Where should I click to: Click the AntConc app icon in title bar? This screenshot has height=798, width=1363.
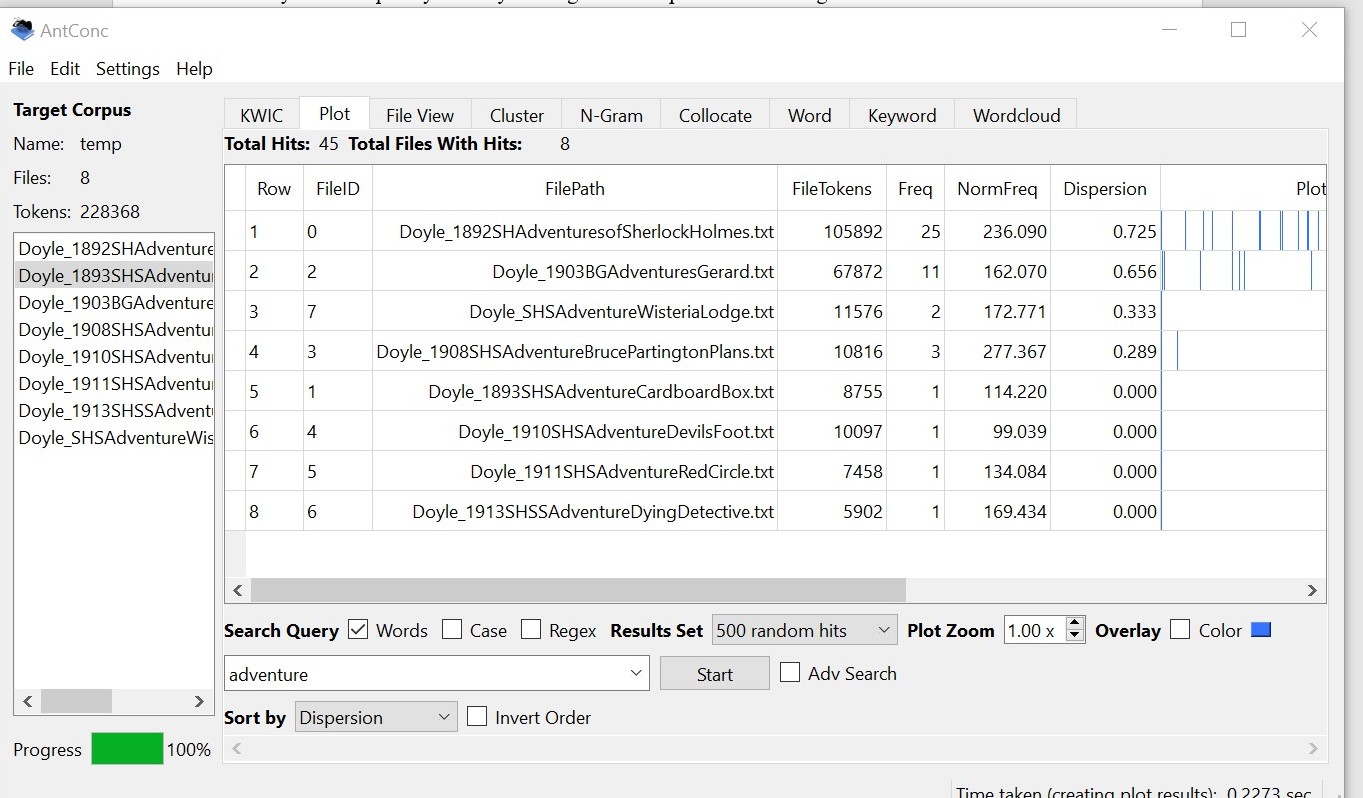point(22,31)
